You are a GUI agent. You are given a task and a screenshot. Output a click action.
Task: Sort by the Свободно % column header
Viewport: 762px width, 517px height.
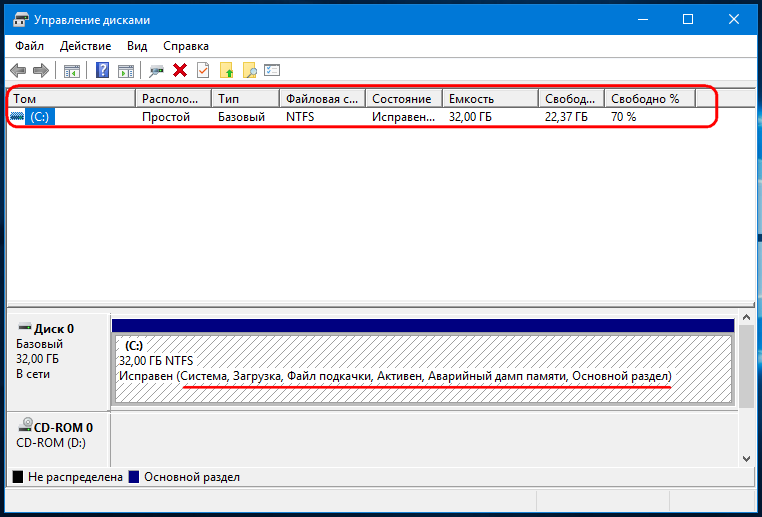click(x=651, y=99)
